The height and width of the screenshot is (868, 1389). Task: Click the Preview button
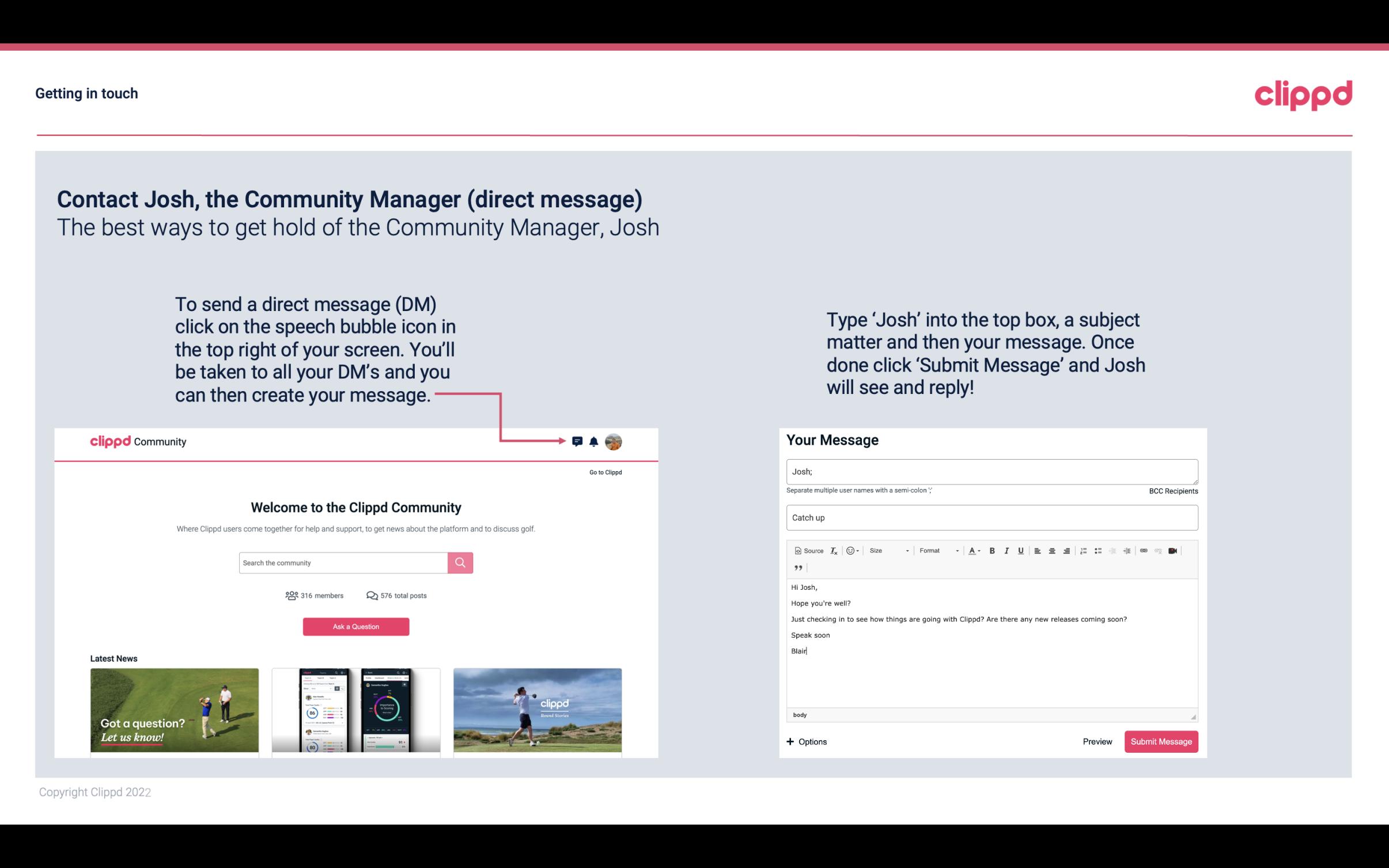click(x=1097, y=742)
